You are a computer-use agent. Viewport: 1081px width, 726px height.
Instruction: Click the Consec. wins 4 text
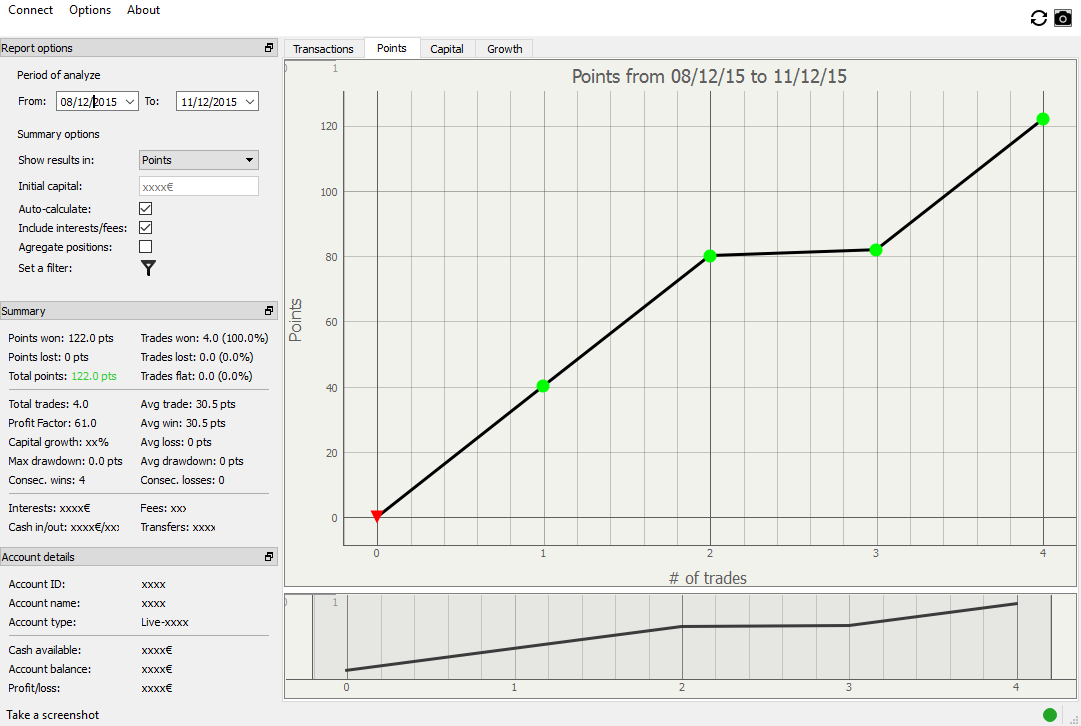click(x=47, y=480)
